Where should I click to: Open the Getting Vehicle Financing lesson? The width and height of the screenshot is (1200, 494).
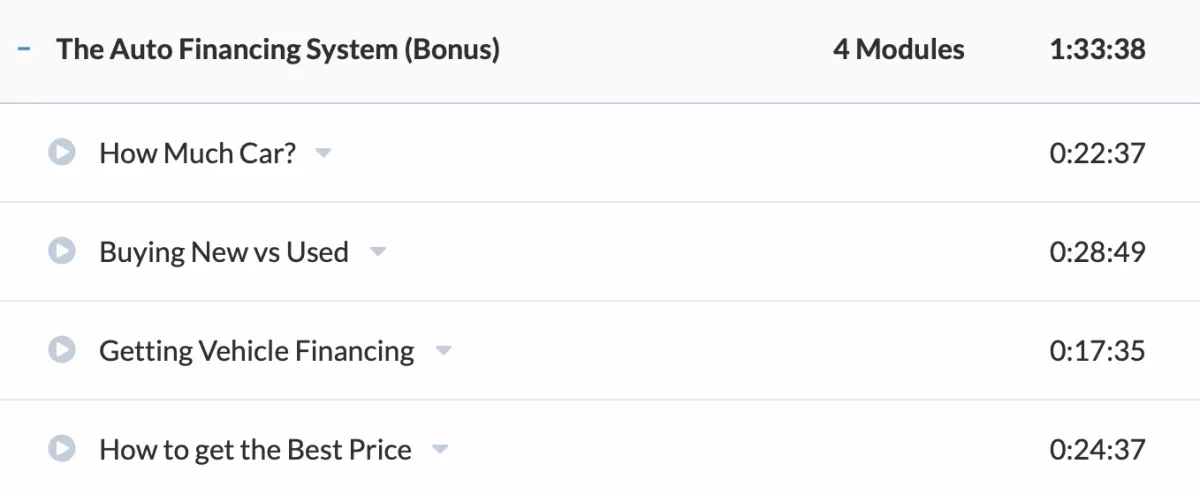pos(257,350)
